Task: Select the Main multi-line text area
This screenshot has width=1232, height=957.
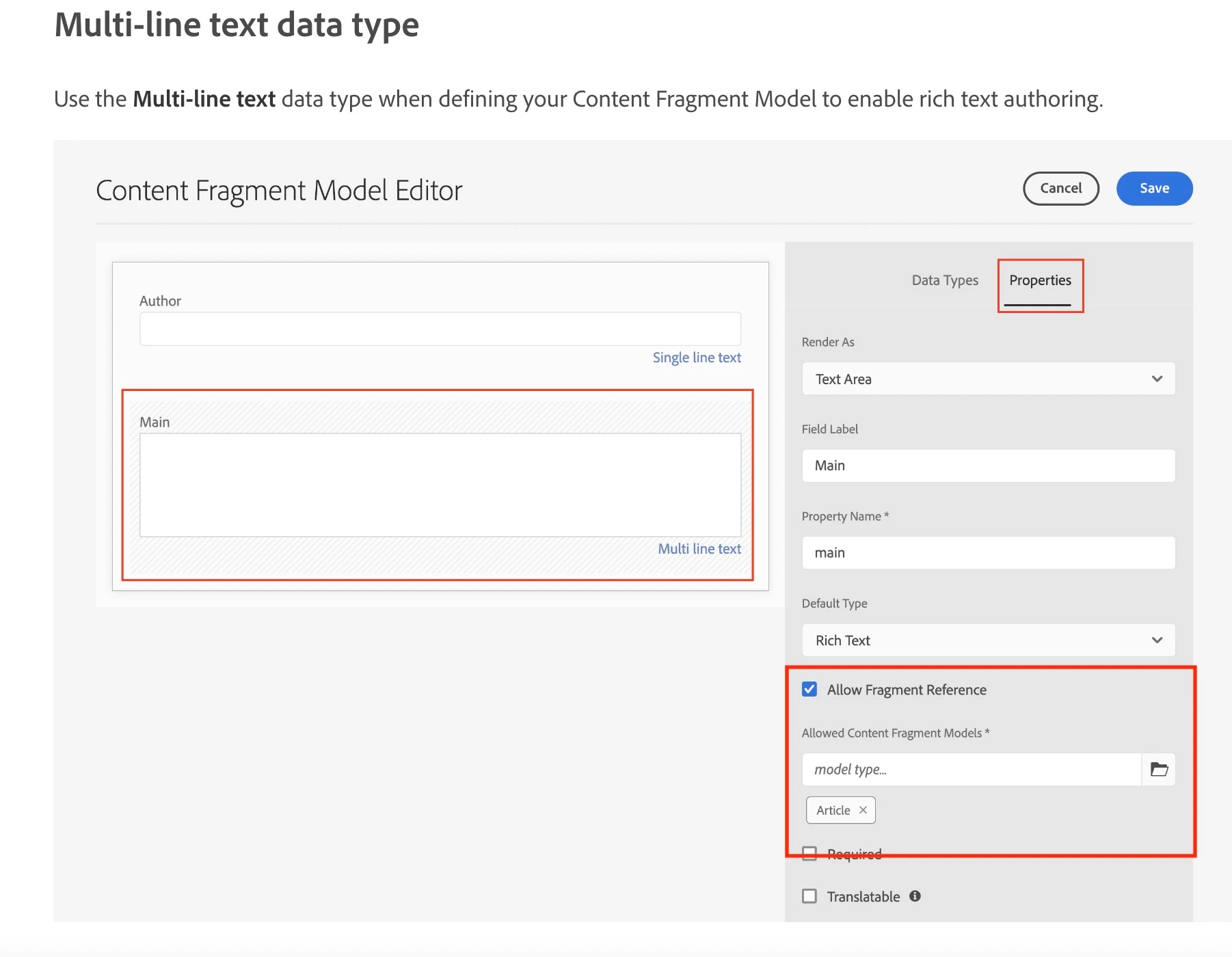Action: (x=440, y=485)
